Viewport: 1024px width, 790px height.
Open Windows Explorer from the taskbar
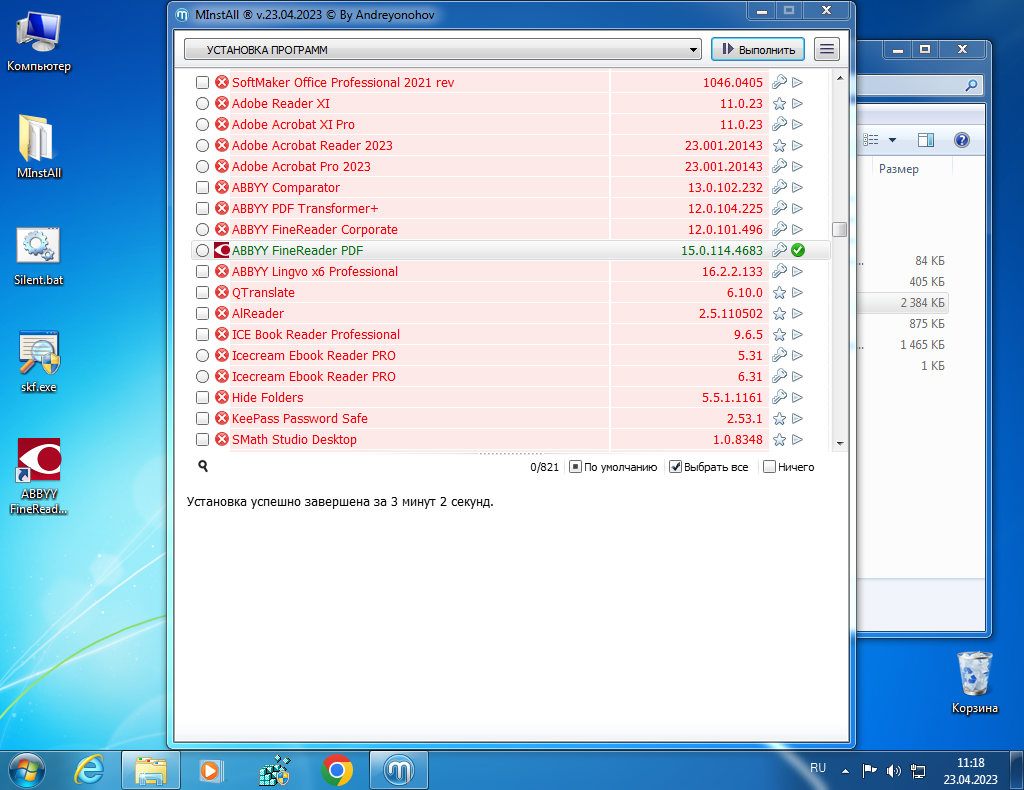pyautogui.click(x=151, y=770)
